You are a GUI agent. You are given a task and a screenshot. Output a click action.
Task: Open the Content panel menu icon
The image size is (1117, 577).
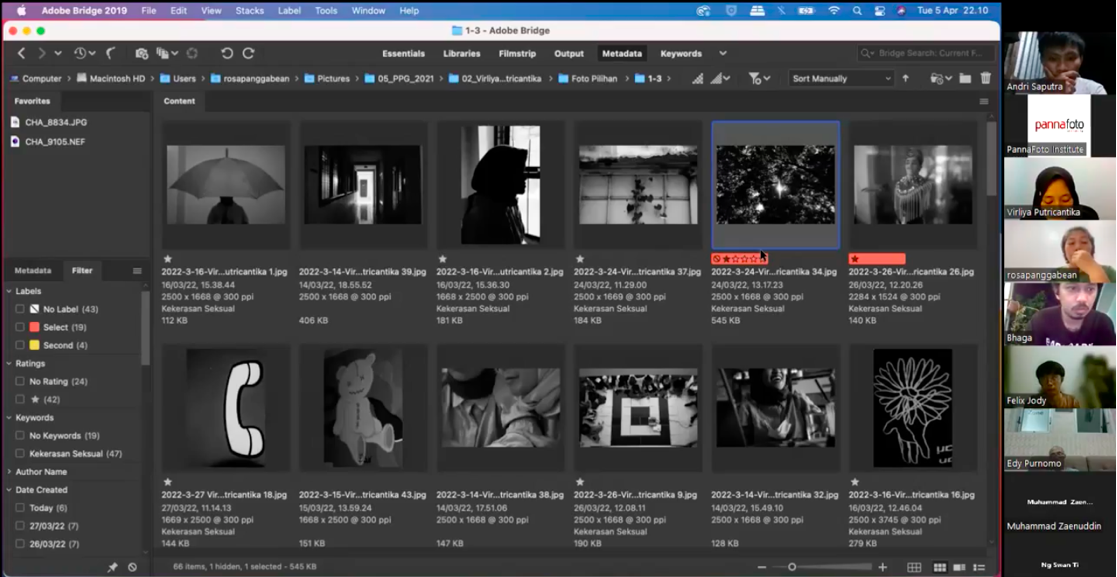(x=984, y=101)
